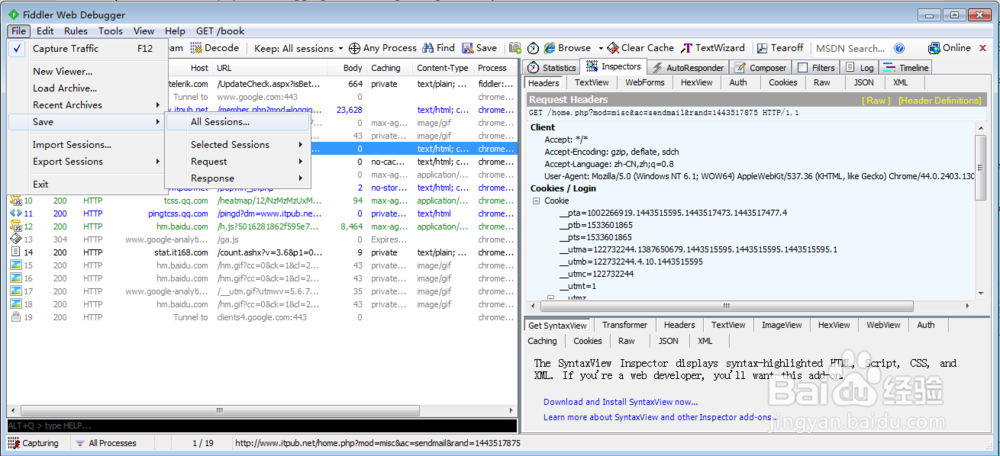Screen dimensions: 1000x456
Task: Open Find with the binoculars icon
Action: pos(428,48)
